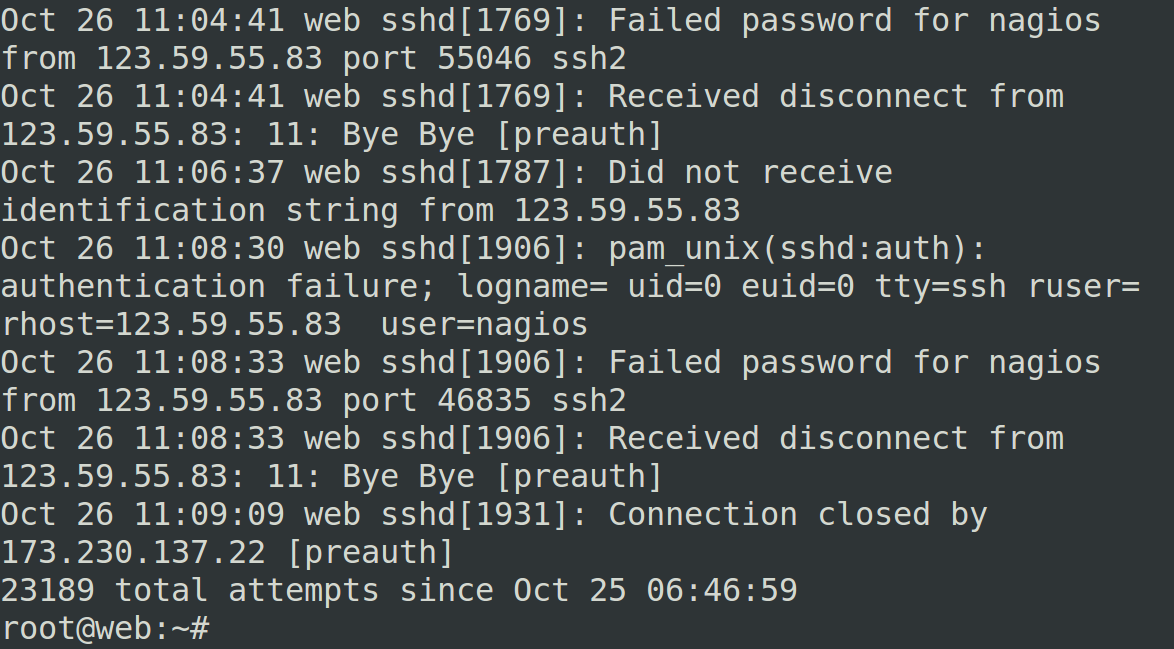Click the root@web shell prompt

tap(106, 627)
